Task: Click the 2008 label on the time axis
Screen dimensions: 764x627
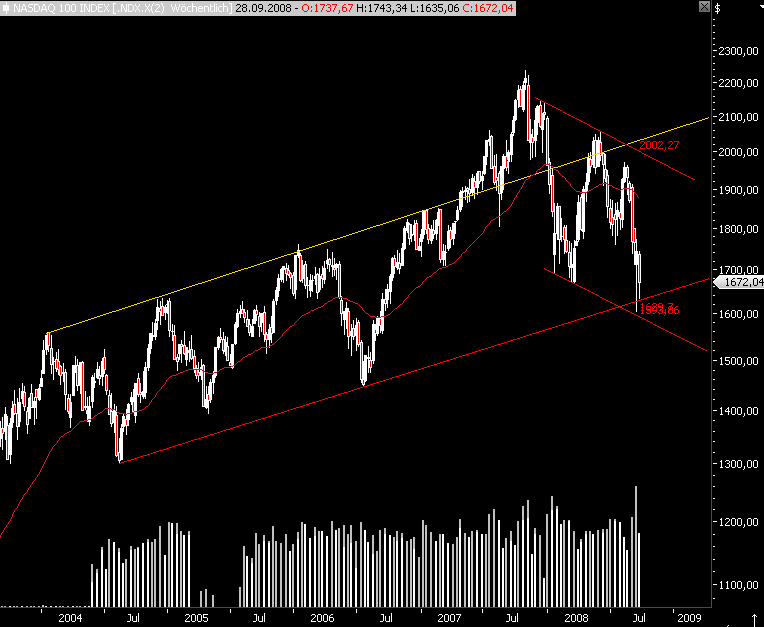Action: [576, 618]
